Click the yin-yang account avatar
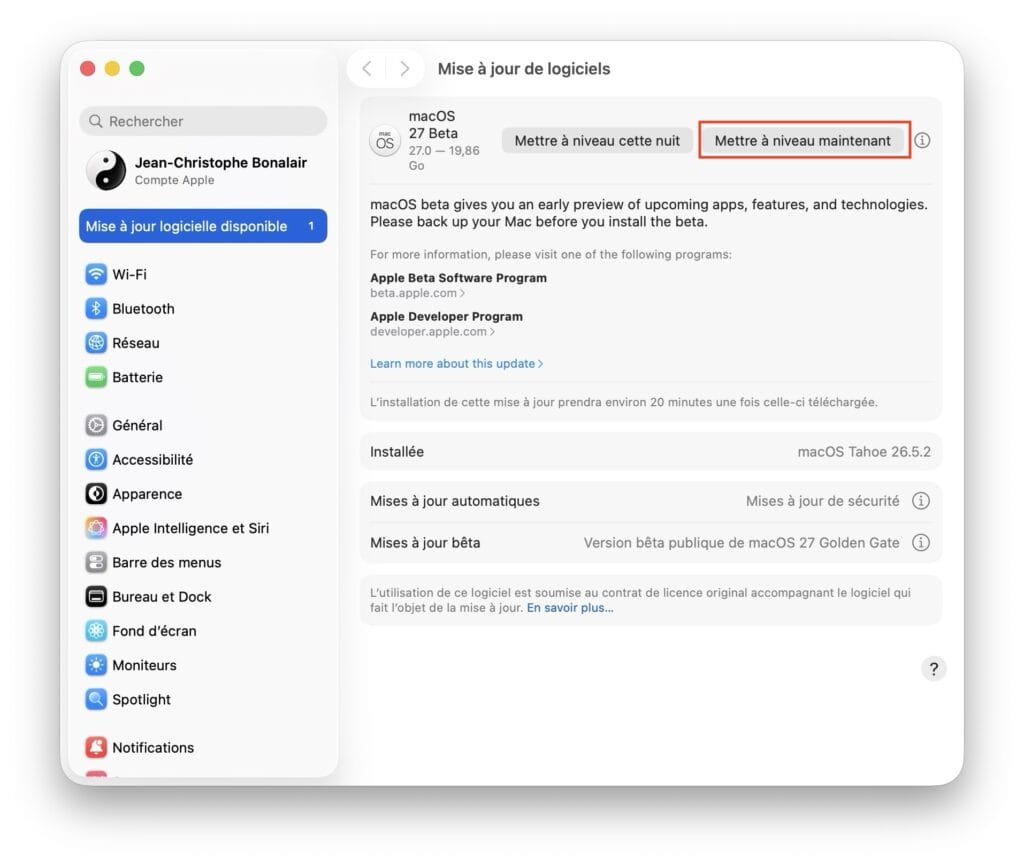 (106, 170)
